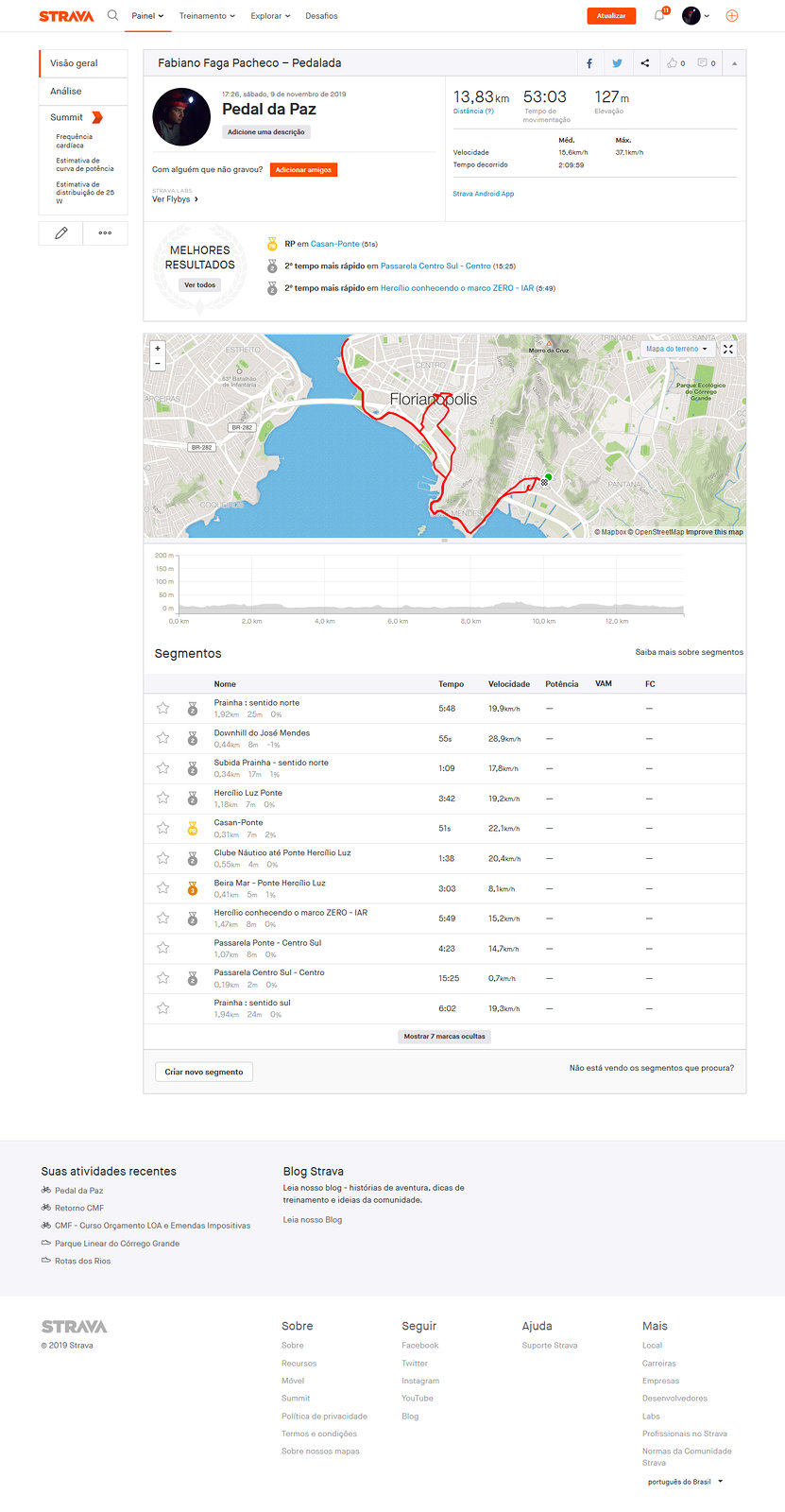This screenshot has width=785, height=1512.
Task: Open the profile avatar dropdown
Action: 696,15
